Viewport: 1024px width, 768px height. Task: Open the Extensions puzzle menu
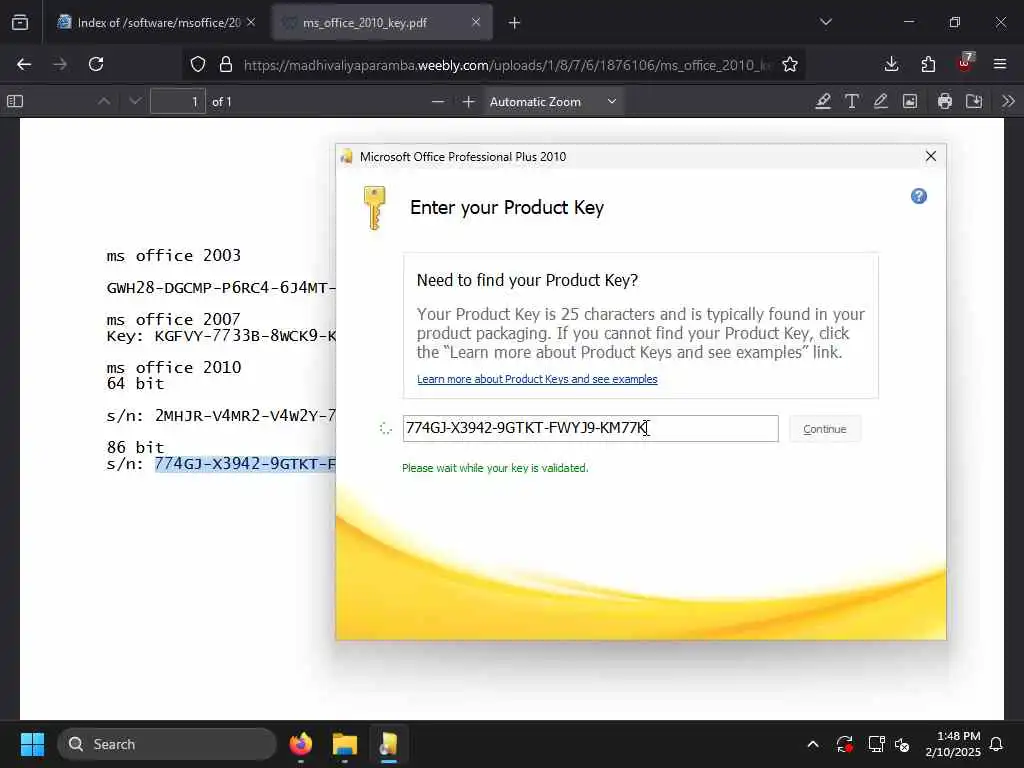[x=928, y=64]
